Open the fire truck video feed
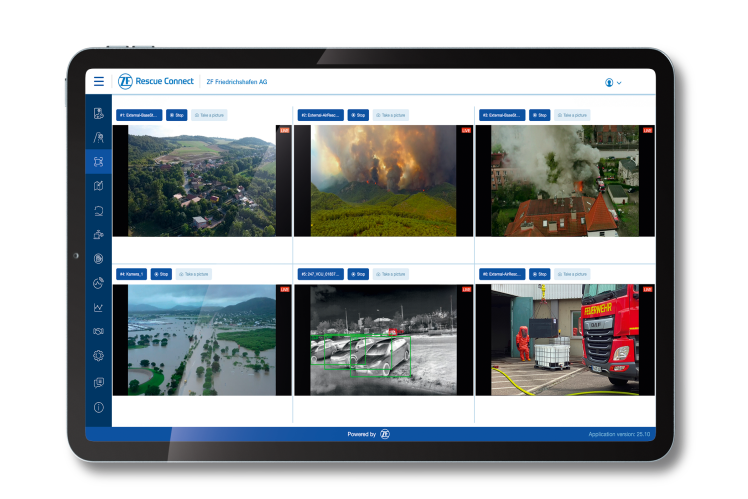This screenshot has width=748, height=499. click(x=565, y=340)
